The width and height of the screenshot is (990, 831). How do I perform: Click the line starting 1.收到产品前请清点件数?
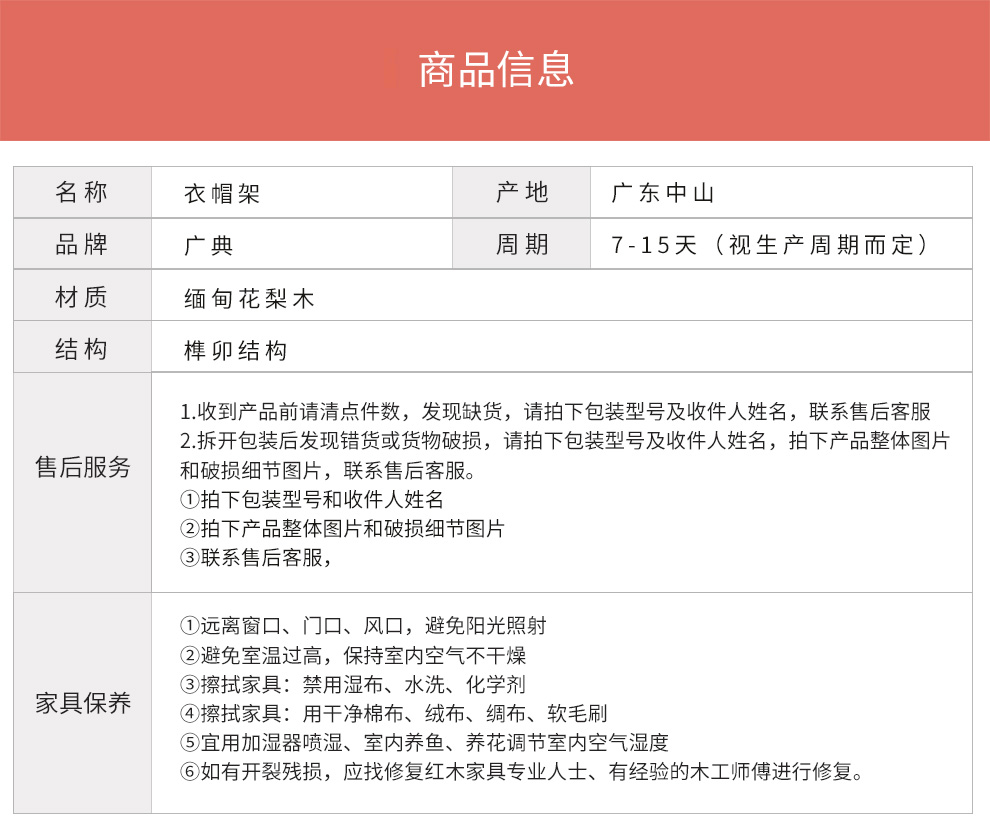pyautogui.click(x=555, y=412)
